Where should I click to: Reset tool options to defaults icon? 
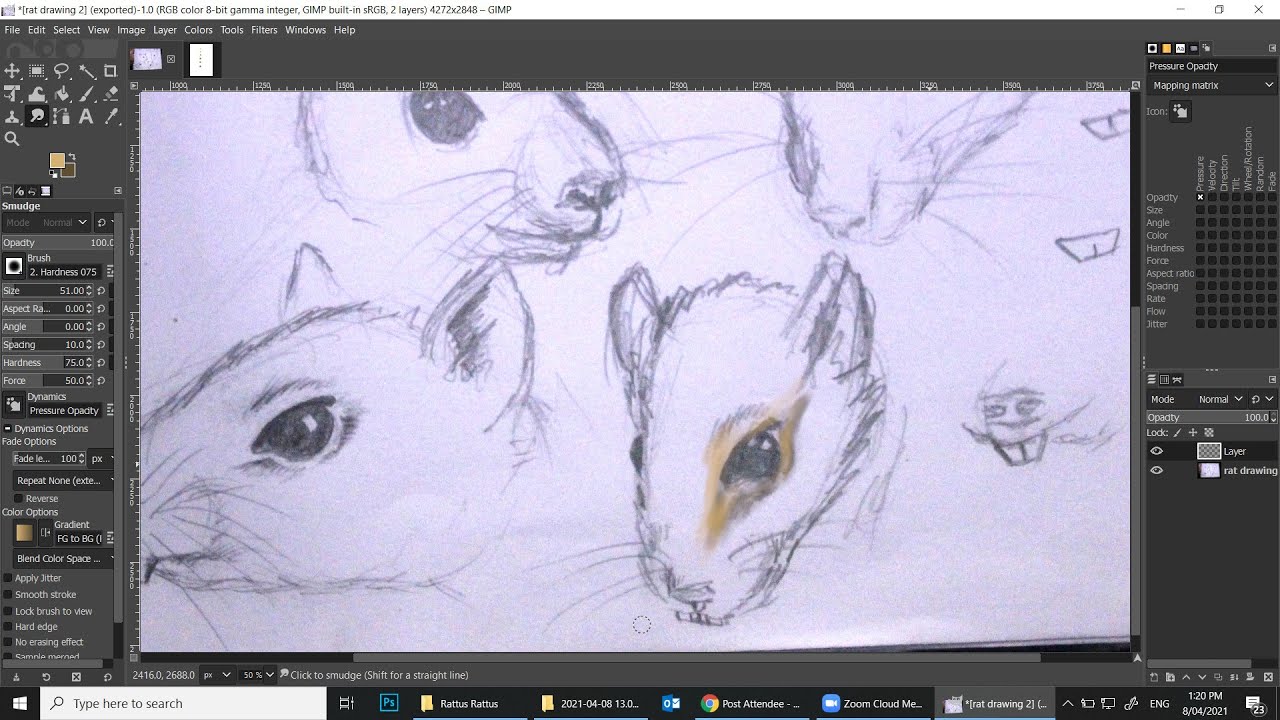point(108,677)
